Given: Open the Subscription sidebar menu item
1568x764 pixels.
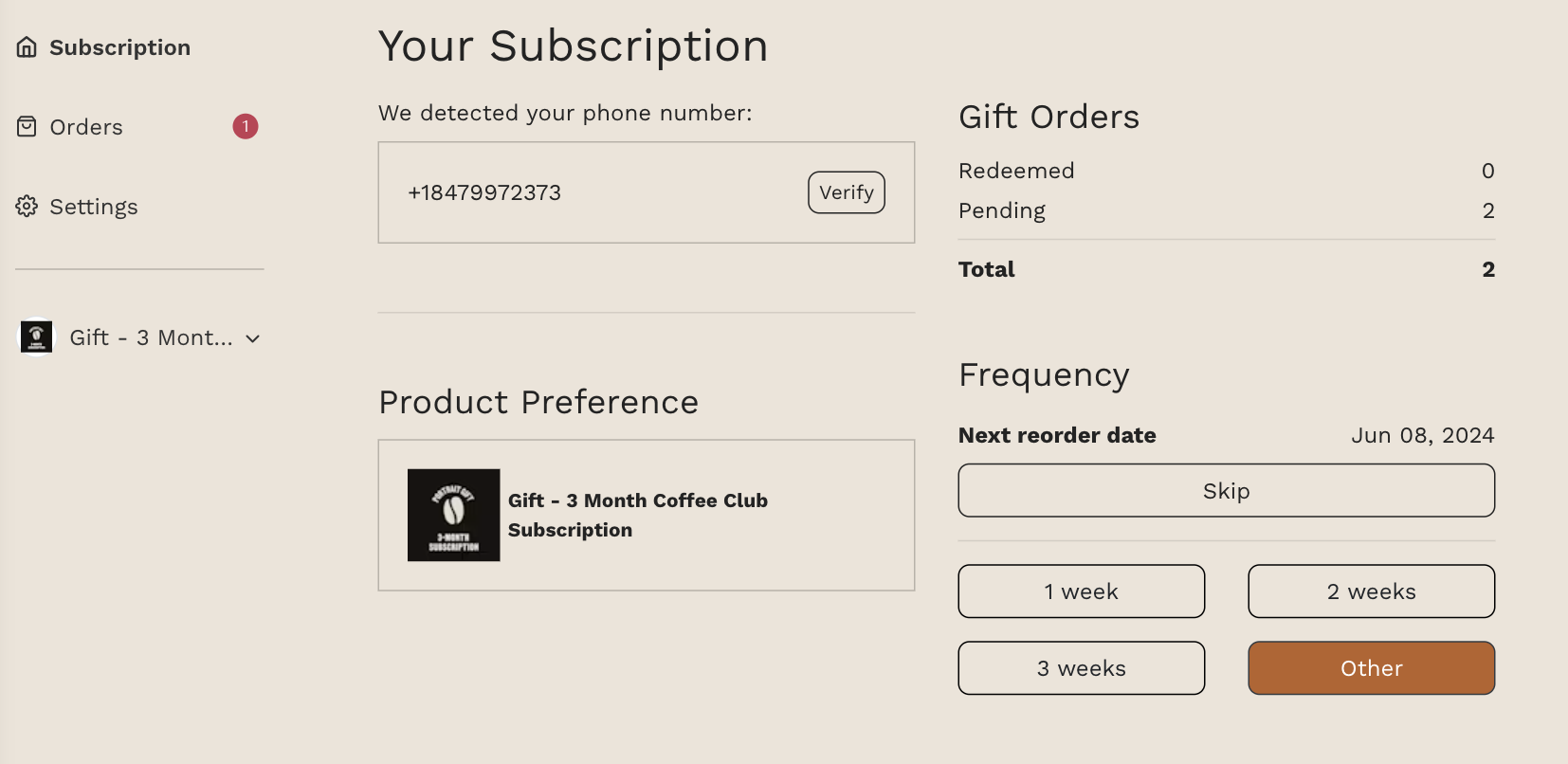Looking at the screenshot, I should tap(104, 47).
